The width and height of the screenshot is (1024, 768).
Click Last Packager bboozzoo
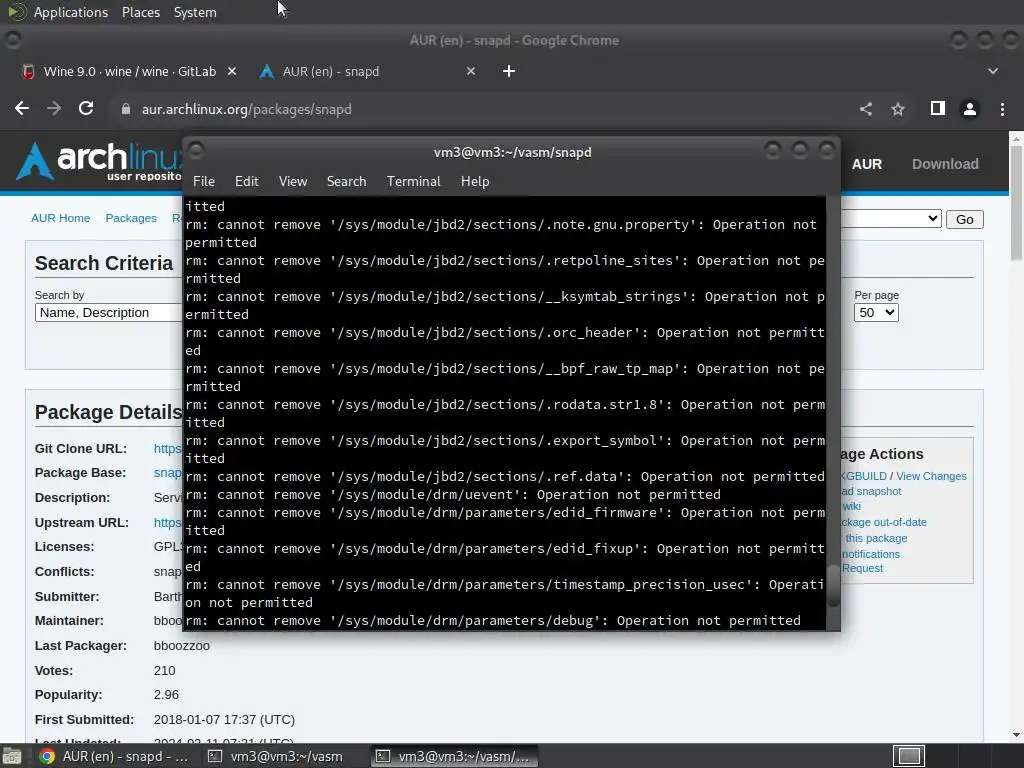pos(182,646)
